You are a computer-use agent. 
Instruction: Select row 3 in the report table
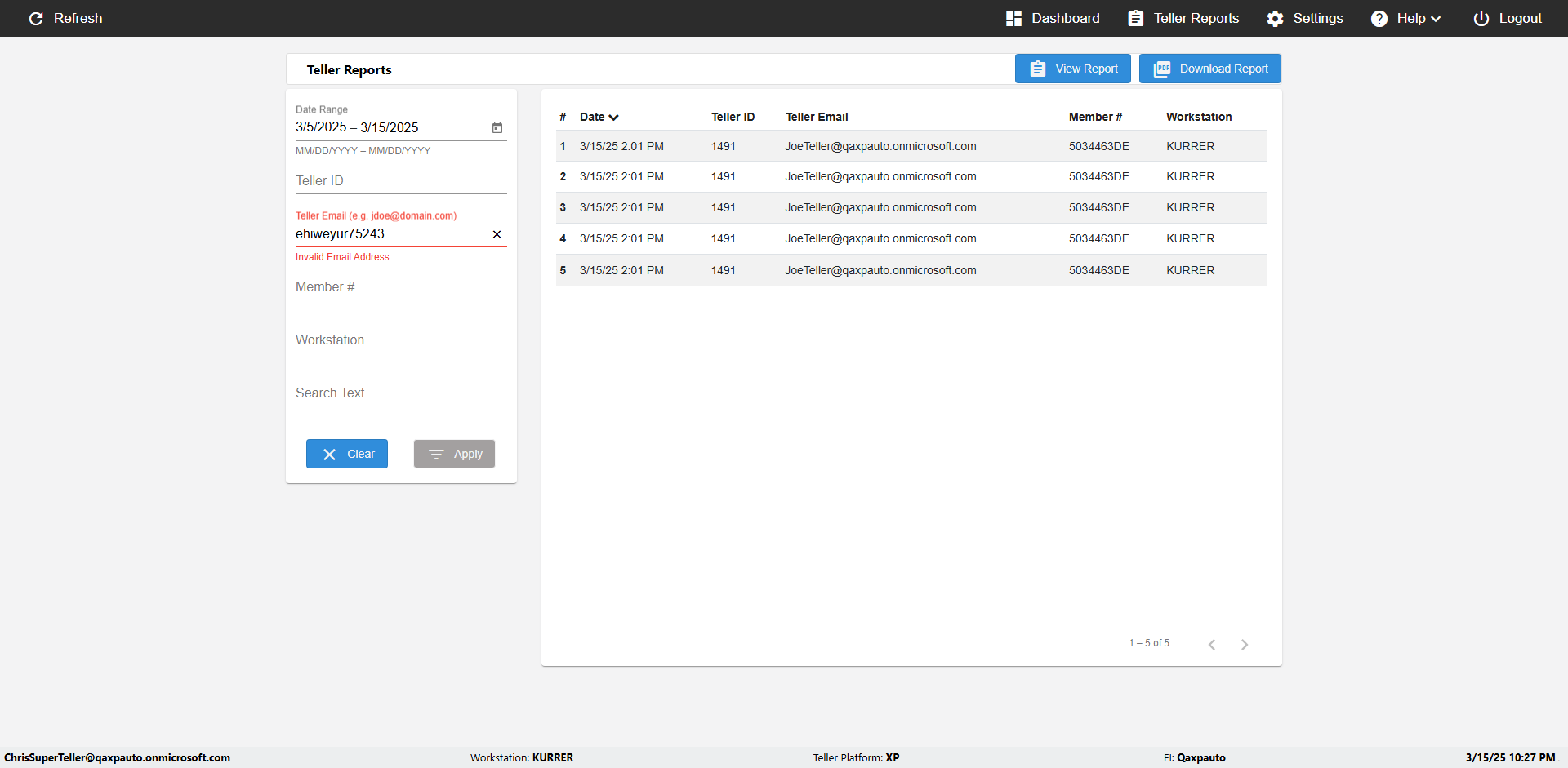coord(911,208)
